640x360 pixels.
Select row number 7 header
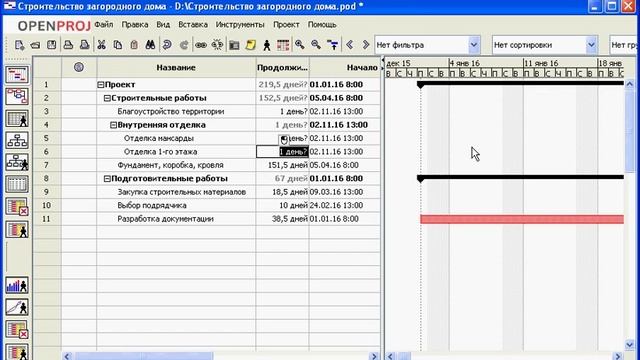click(47, 165)
